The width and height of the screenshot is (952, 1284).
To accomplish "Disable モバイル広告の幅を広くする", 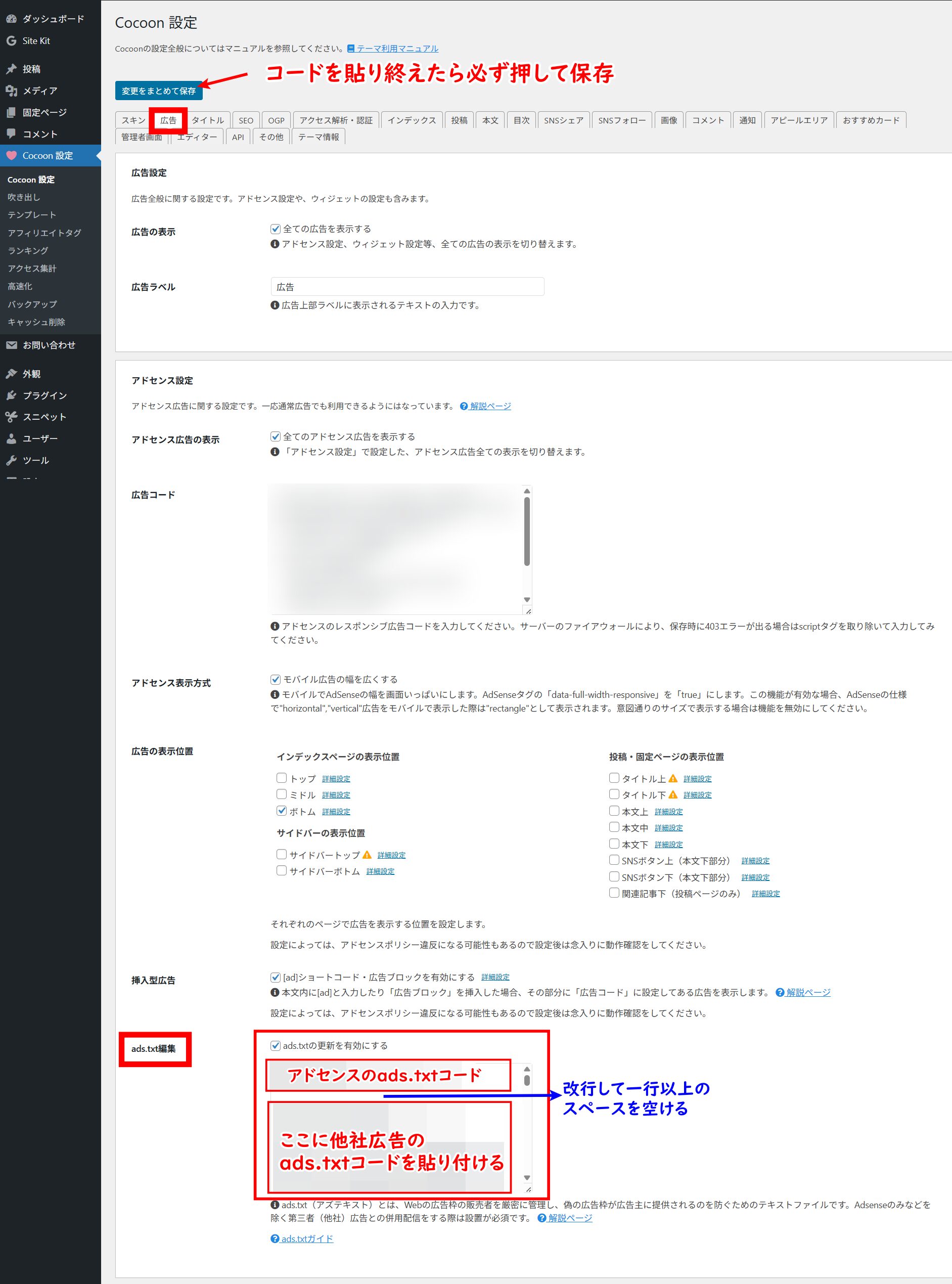I will 276,680.
